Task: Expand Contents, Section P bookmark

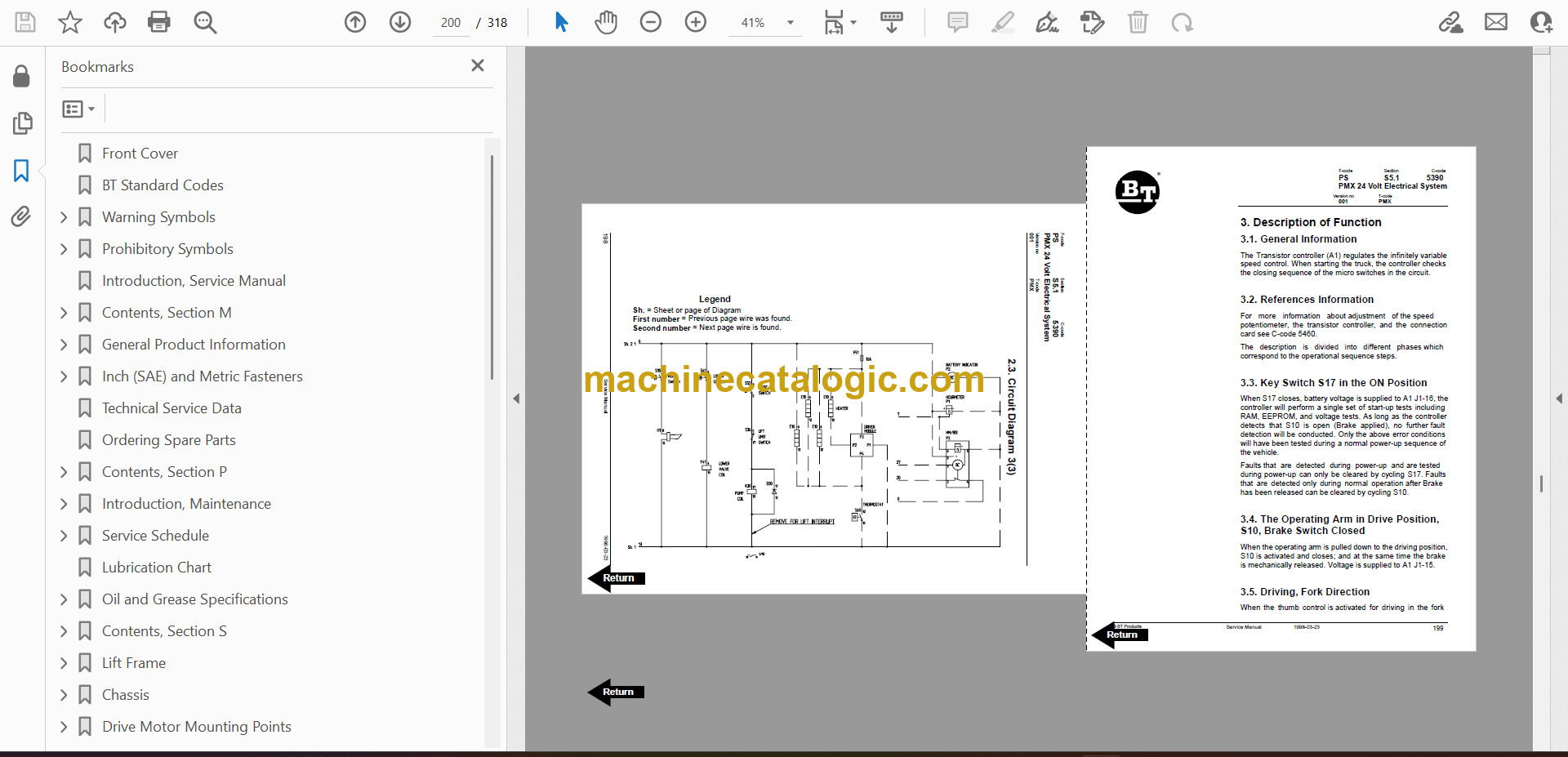Action: [64, 472]
